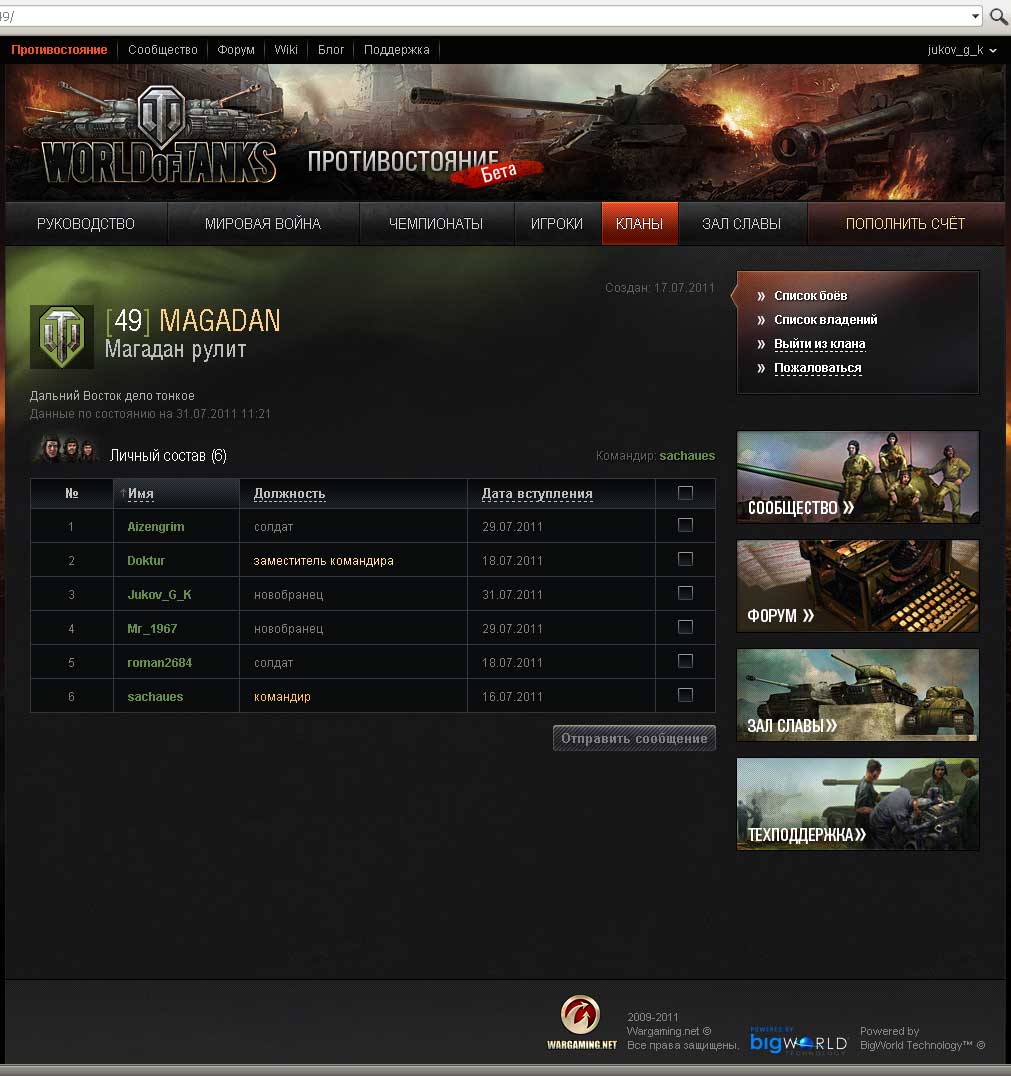Click the Wargaming.net footer logo
This screenshot has width=1011, height=1076.
(581, 1022)
